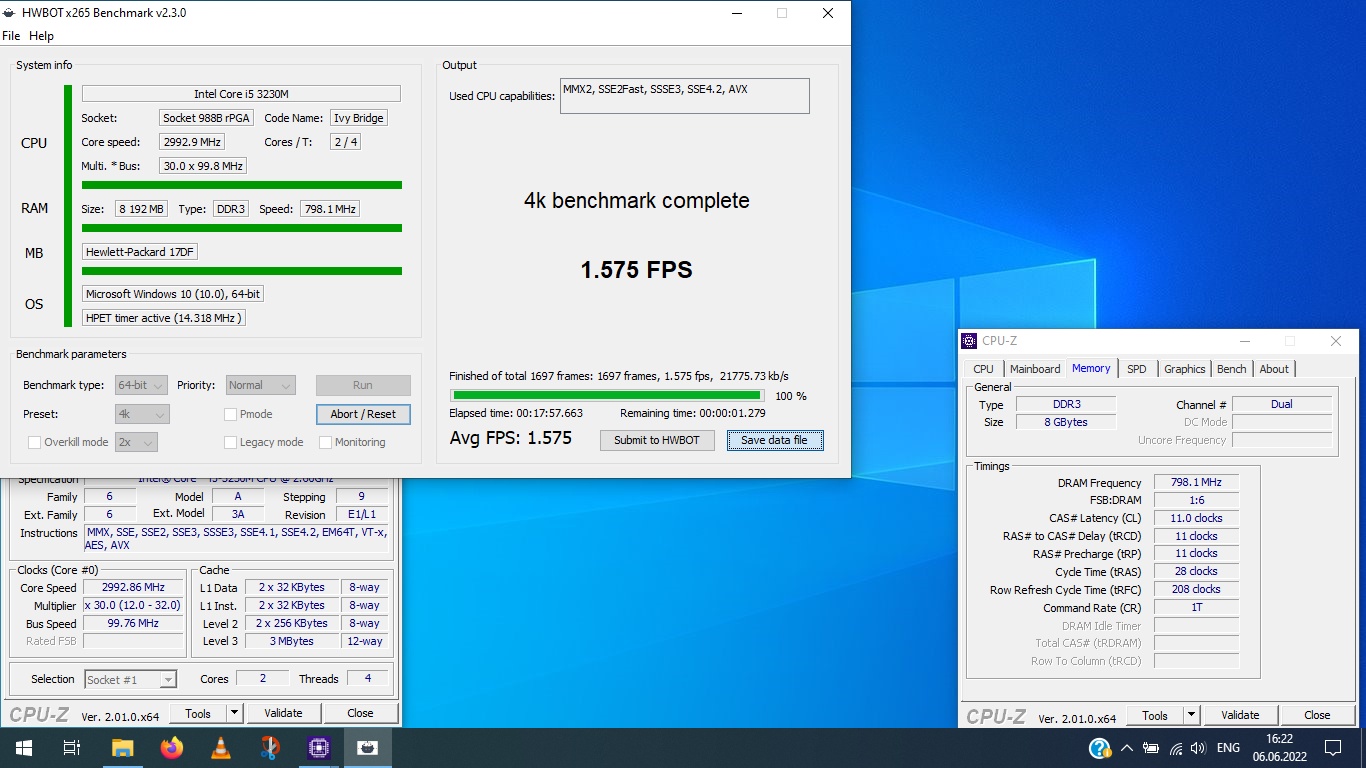Click the 100% benchmark progress bar
Image resolution: width=1366 pixels, height=768 pixels.
[x=607, y=396]
